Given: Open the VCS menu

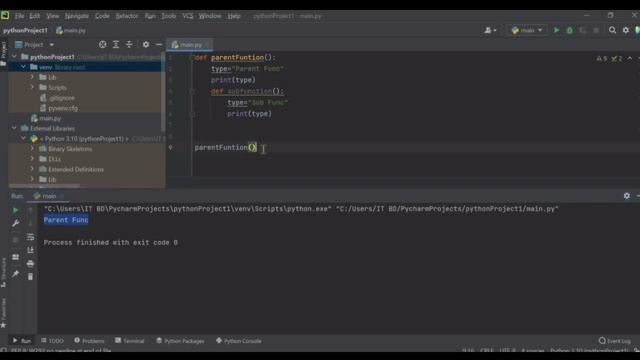Looking at the screenshot, I should tap(188, 16).
